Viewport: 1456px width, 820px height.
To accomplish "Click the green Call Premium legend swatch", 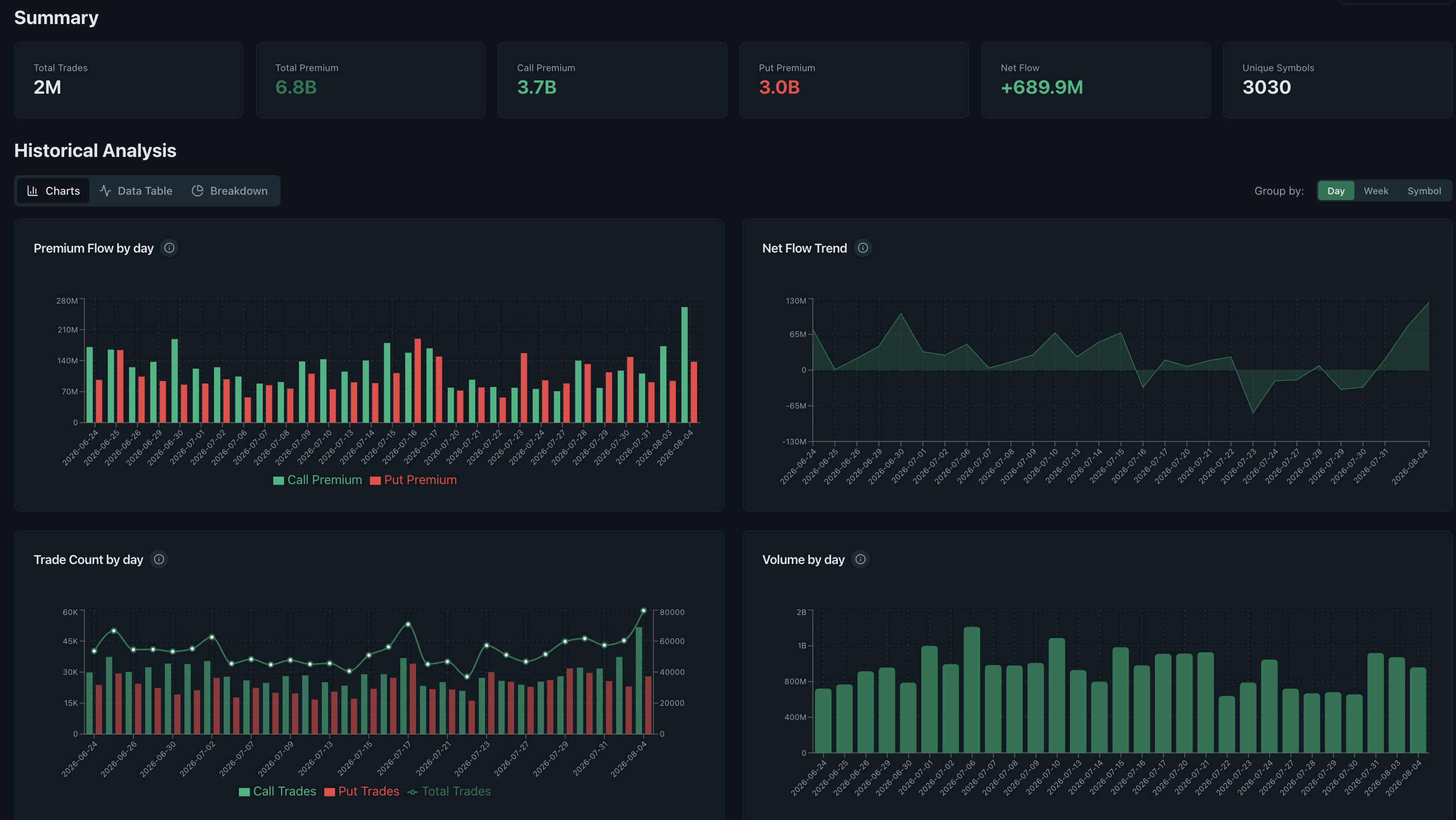I will point(278,480).
